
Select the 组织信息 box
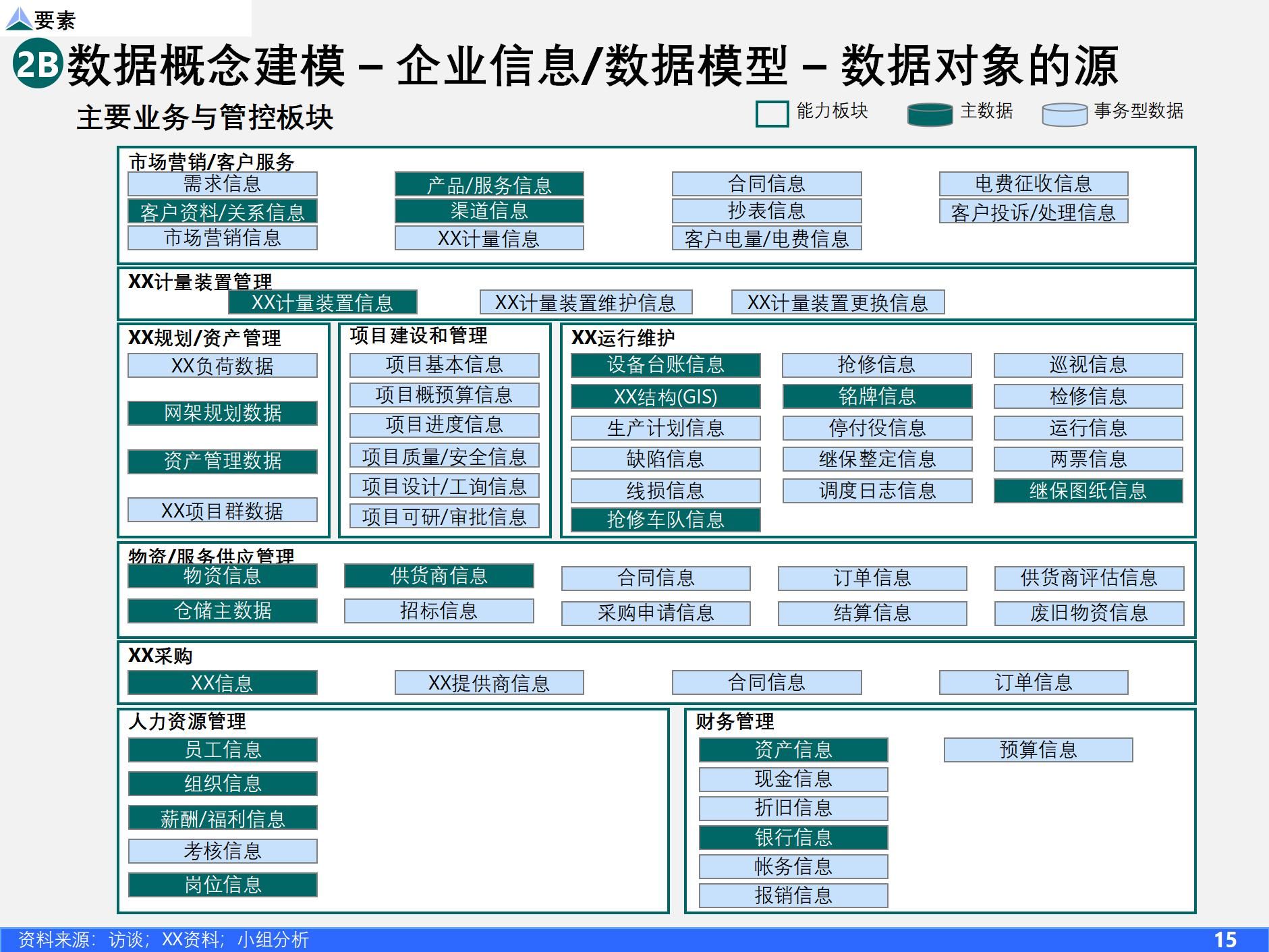223,783
